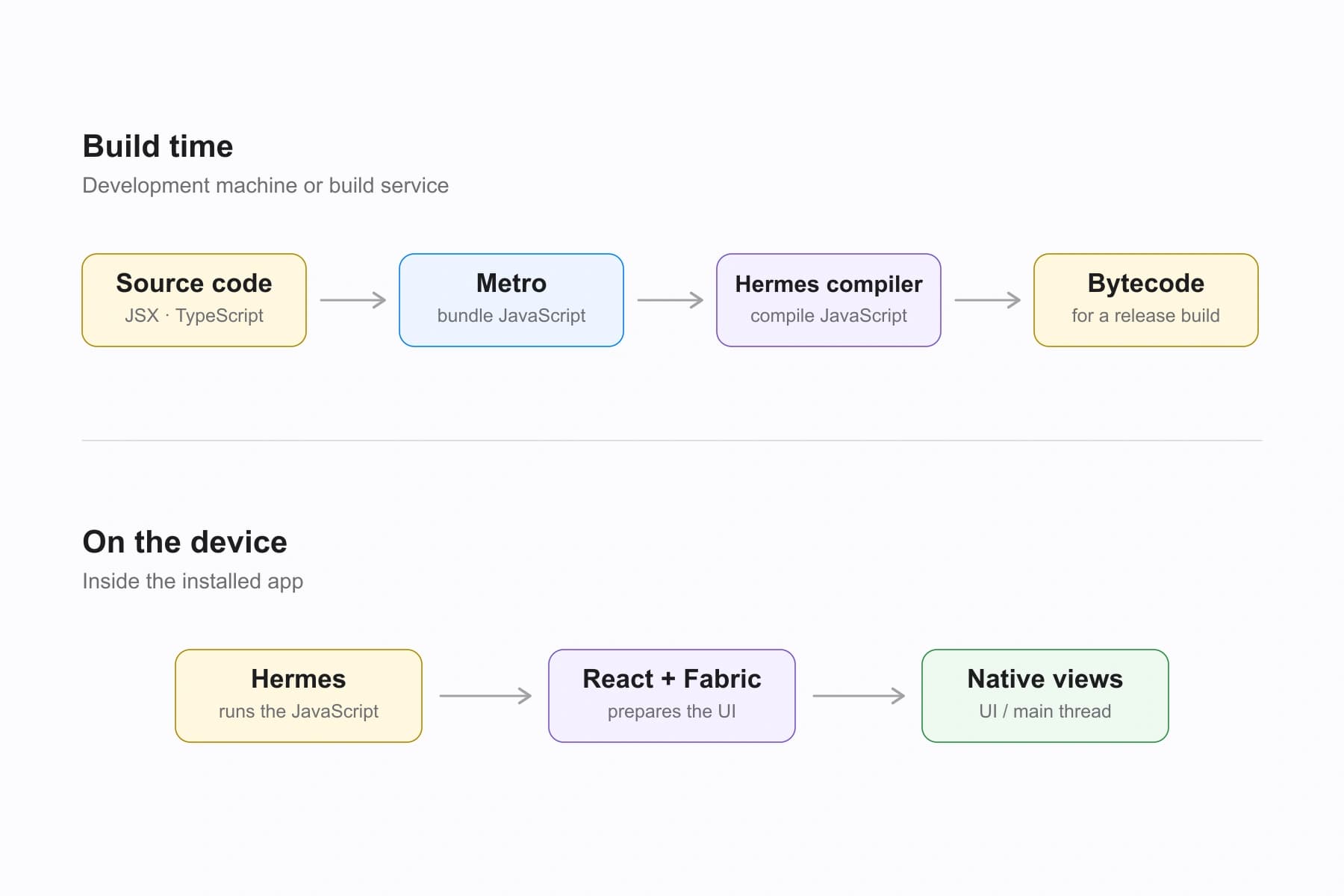Click the "prepares the UI" text
This screenshot has width=1344, height=896.
[672, 712]
